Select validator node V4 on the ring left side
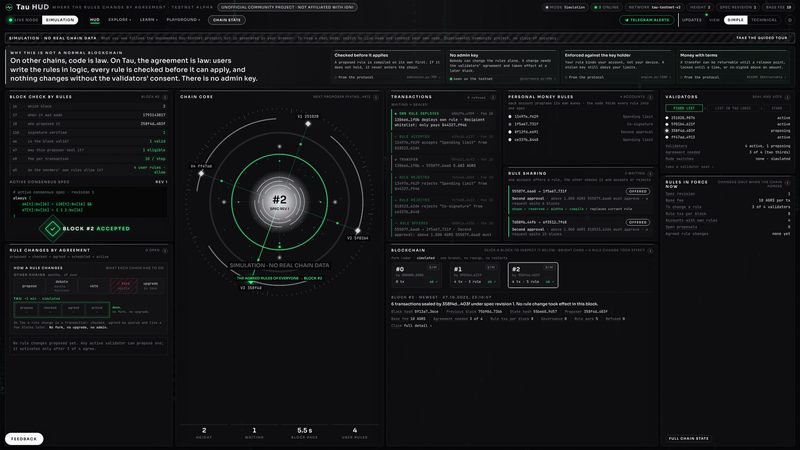Viewport: 800px width, 450px height. pyautogui.click(x=201, y=173)
